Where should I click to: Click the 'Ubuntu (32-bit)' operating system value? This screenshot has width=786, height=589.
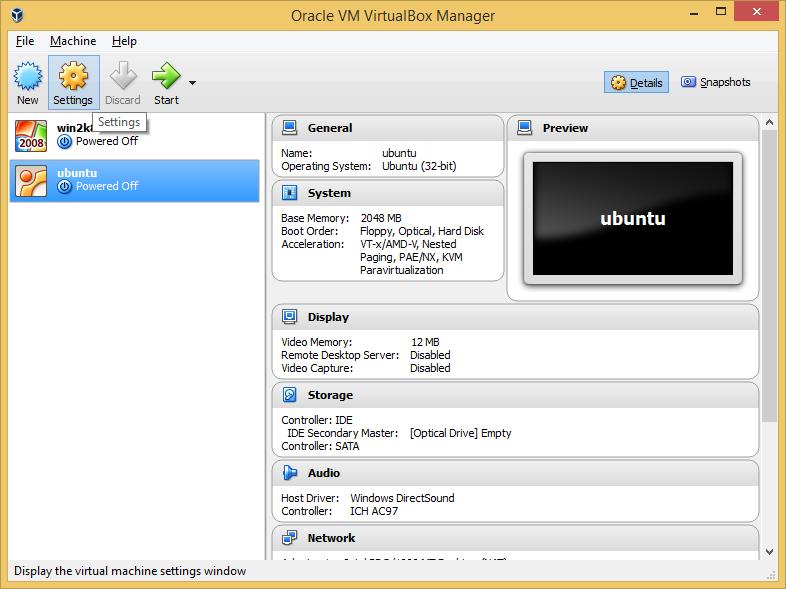[x=419, y=166]
